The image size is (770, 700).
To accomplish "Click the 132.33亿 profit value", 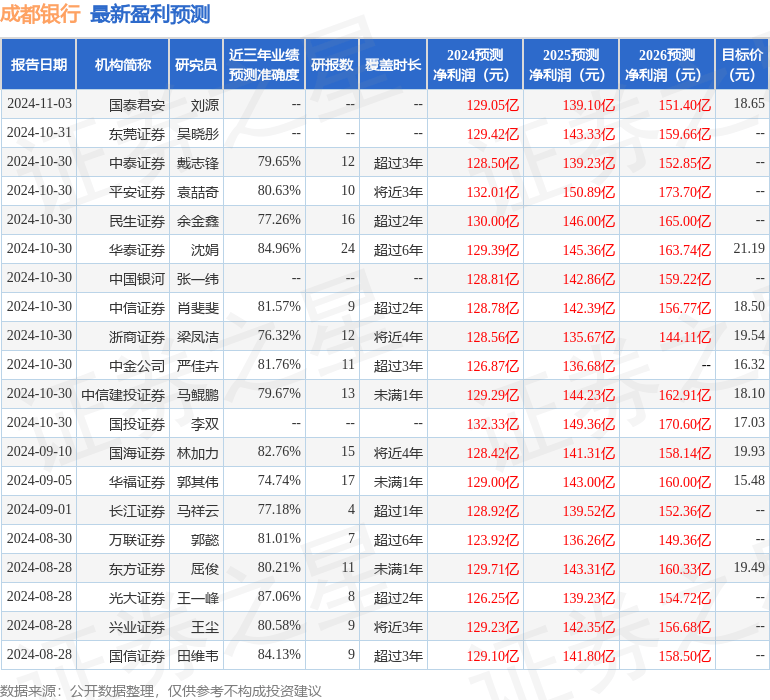I will tap(493, 423).
